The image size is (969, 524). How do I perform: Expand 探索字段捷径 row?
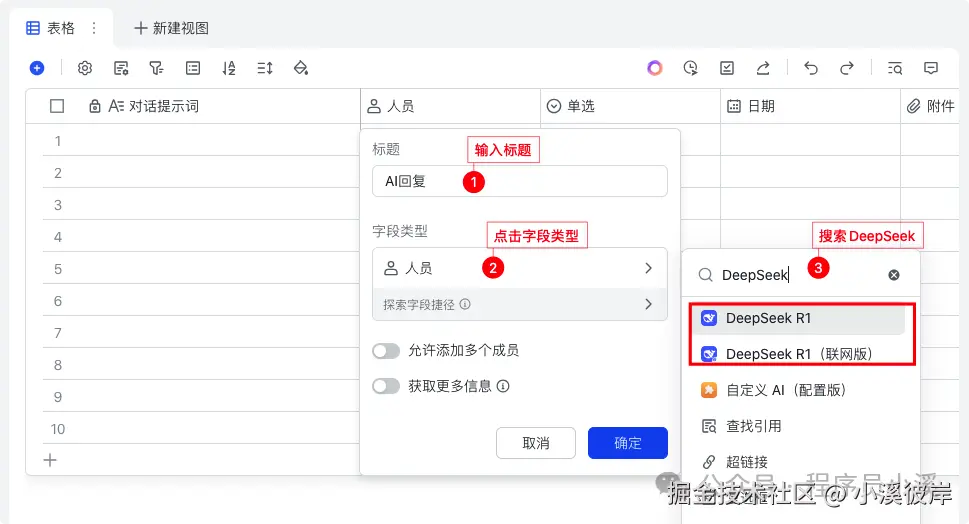(x=520, y=304)
